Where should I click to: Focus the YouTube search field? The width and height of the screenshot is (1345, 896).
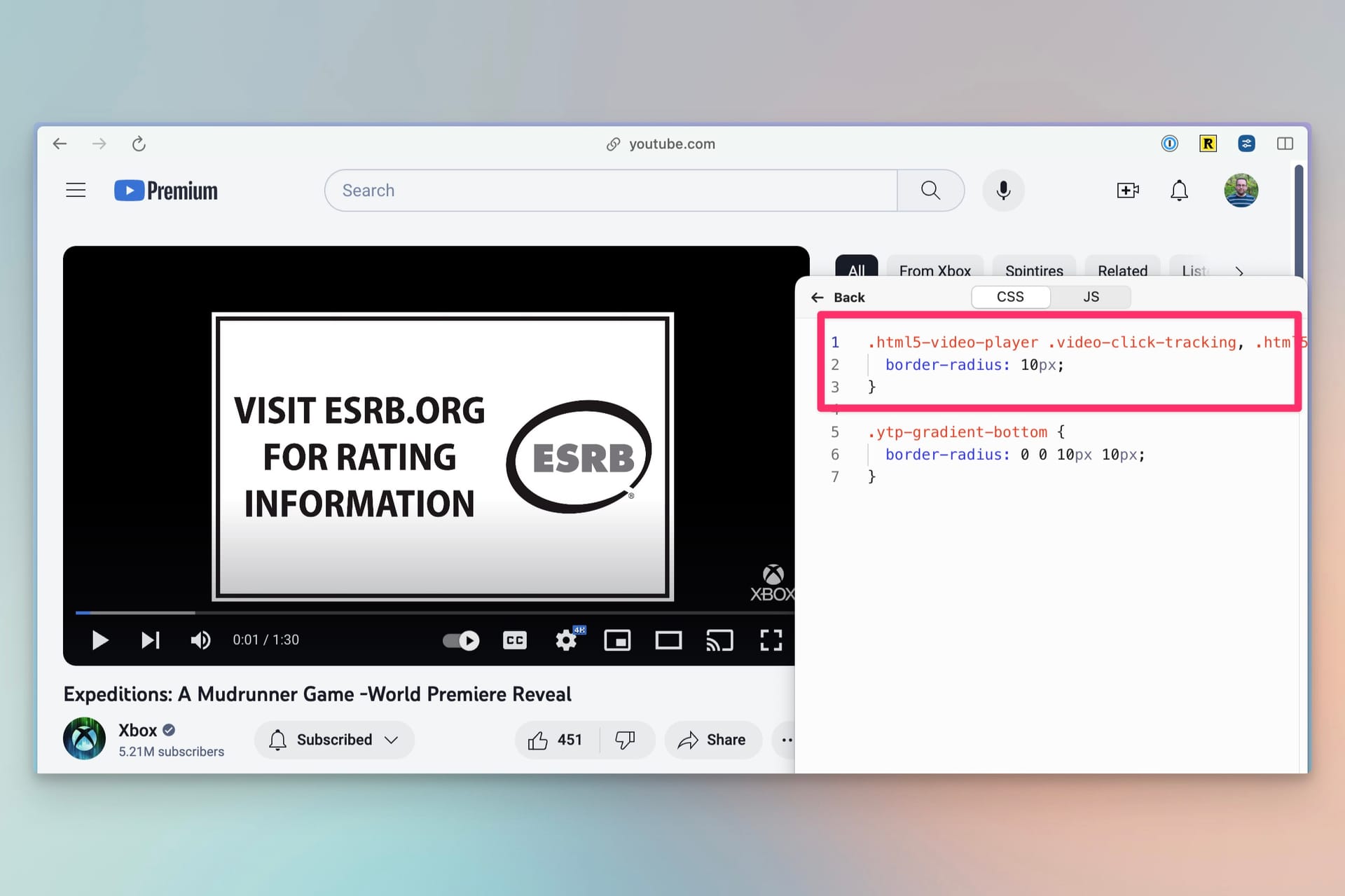click(x=611, y=190)
